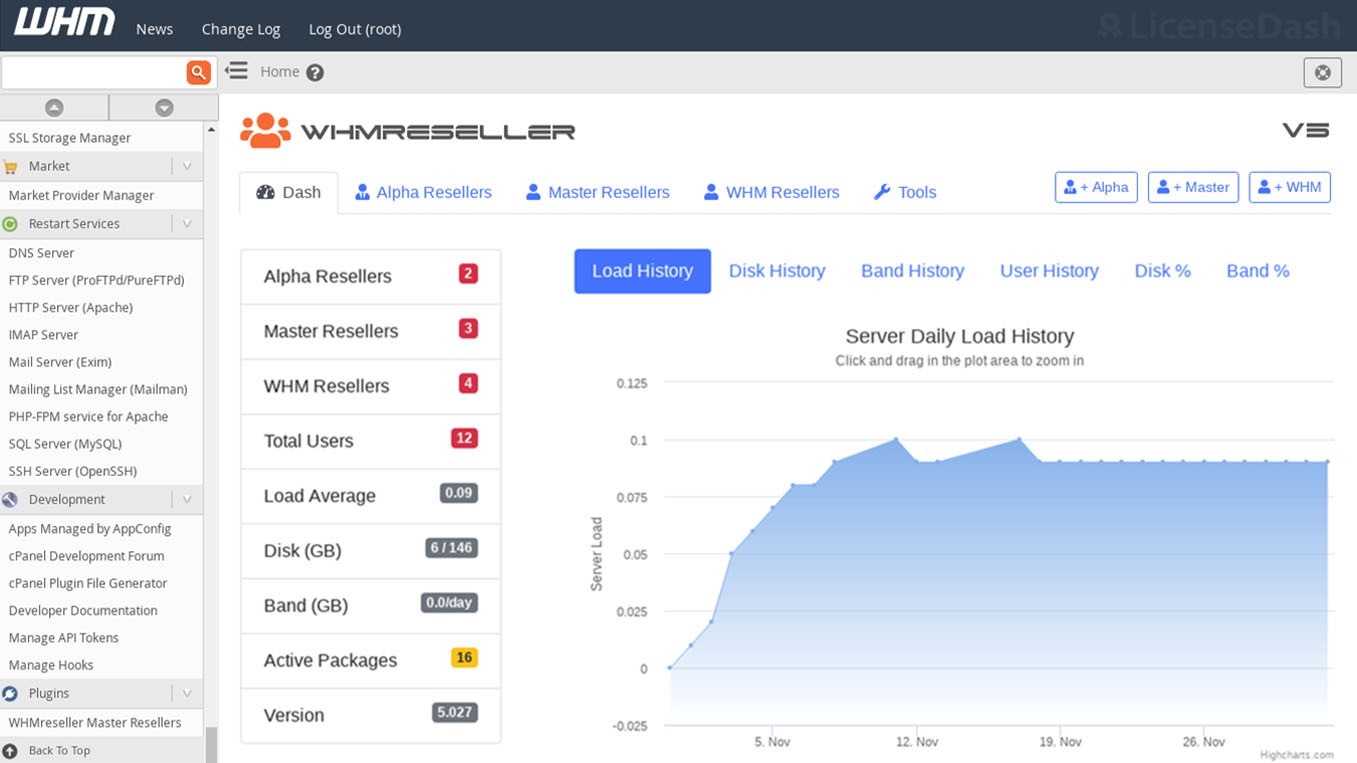Collapse the Restart Services section chevron

click(x=186, y=224)
